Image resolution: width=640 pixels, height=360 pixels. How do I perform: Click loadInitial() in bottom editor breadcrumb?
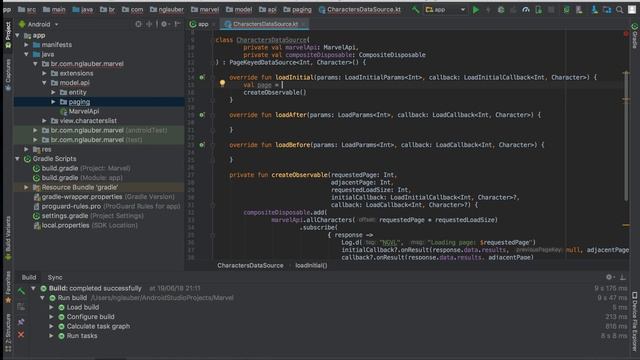[x=311, y=266]
